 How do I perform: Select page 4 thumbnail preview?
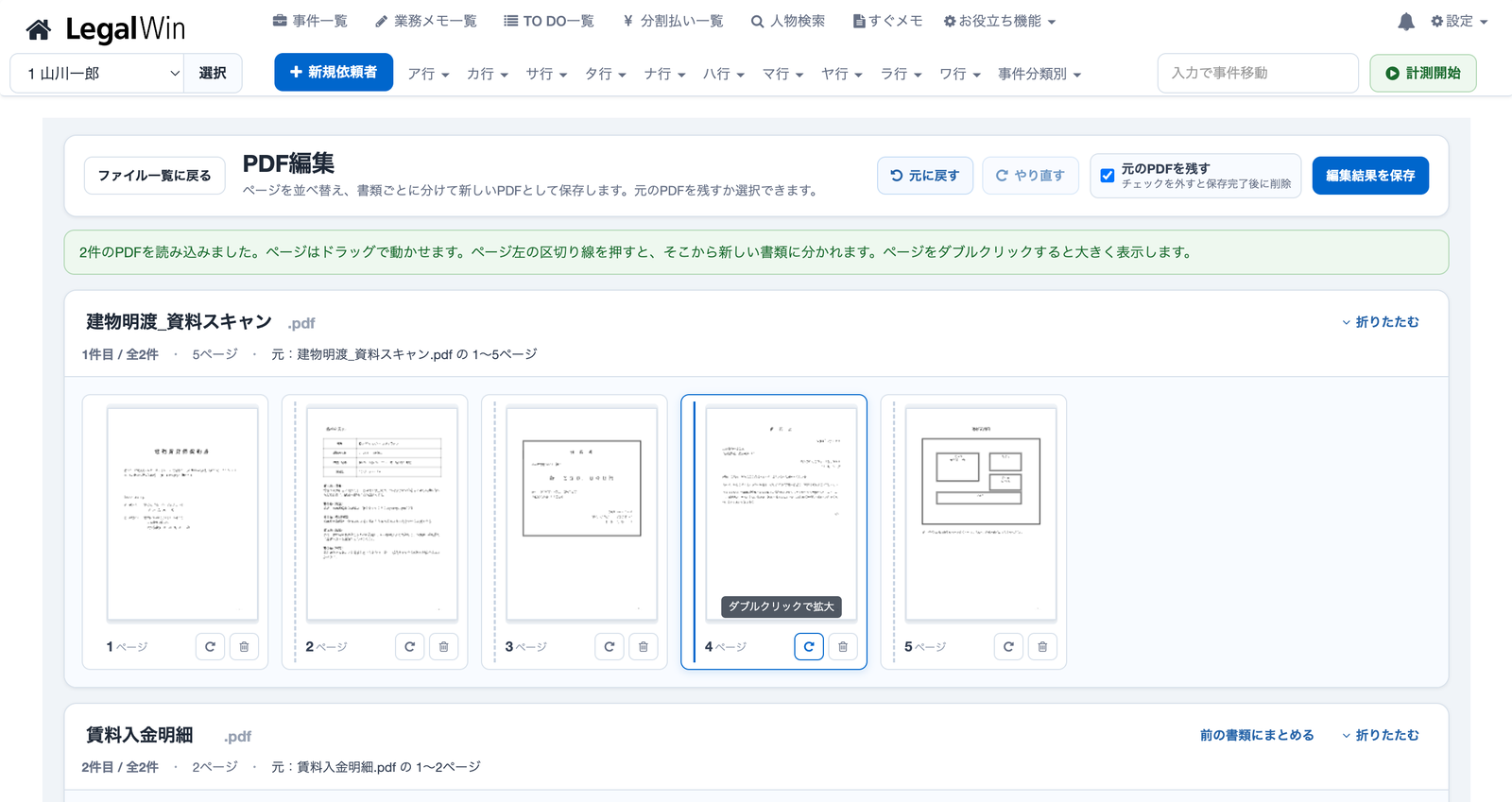coord(782,514)
